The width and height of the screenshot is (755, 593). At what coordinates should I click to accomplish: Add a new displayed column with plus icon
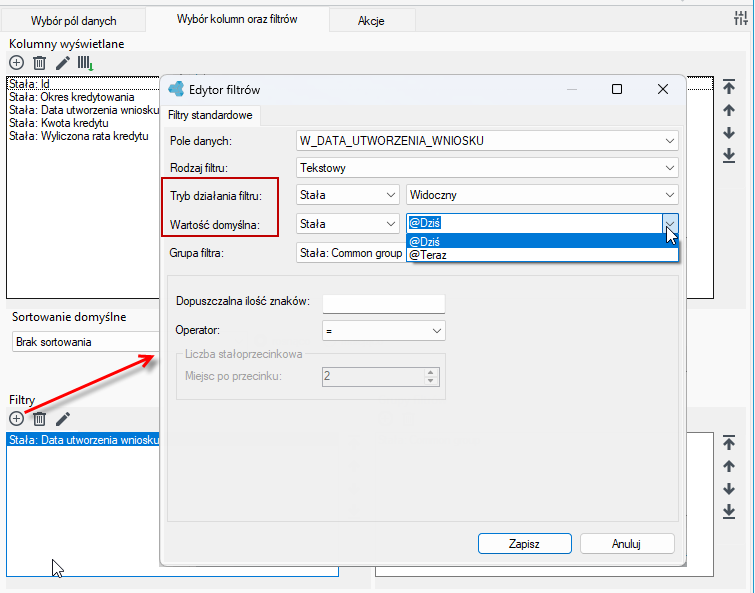tap(16, 63)
